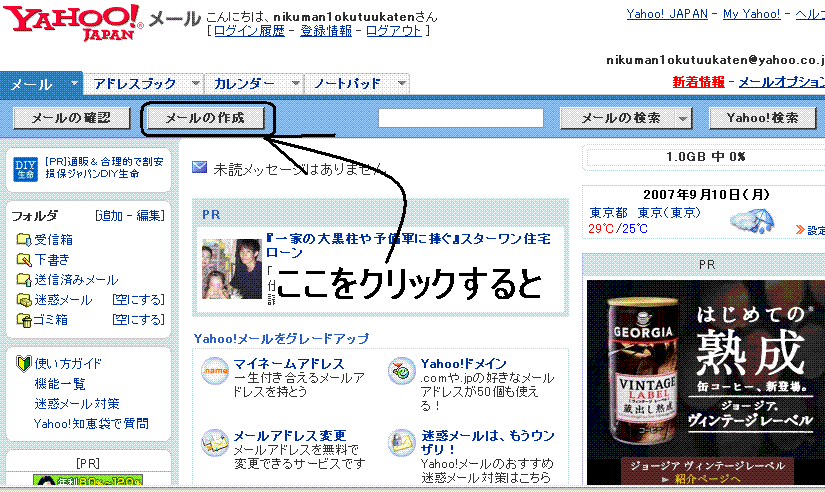Click the 迷惑メール folder icon

pos(24,299)
